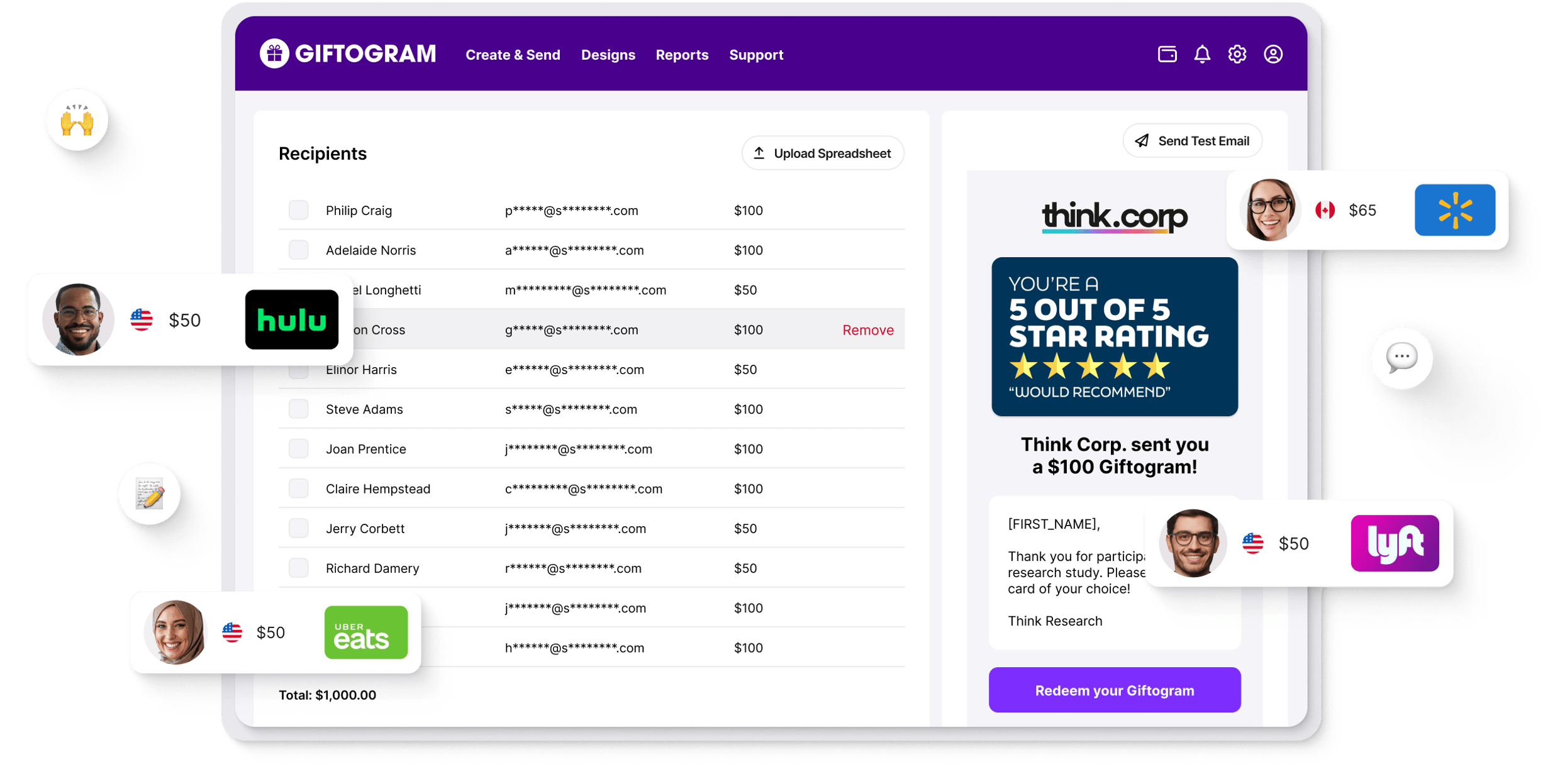Viewport: 1560px width, 784px height.
Task: Click Send Test Email
Action: click(1191, 140)
